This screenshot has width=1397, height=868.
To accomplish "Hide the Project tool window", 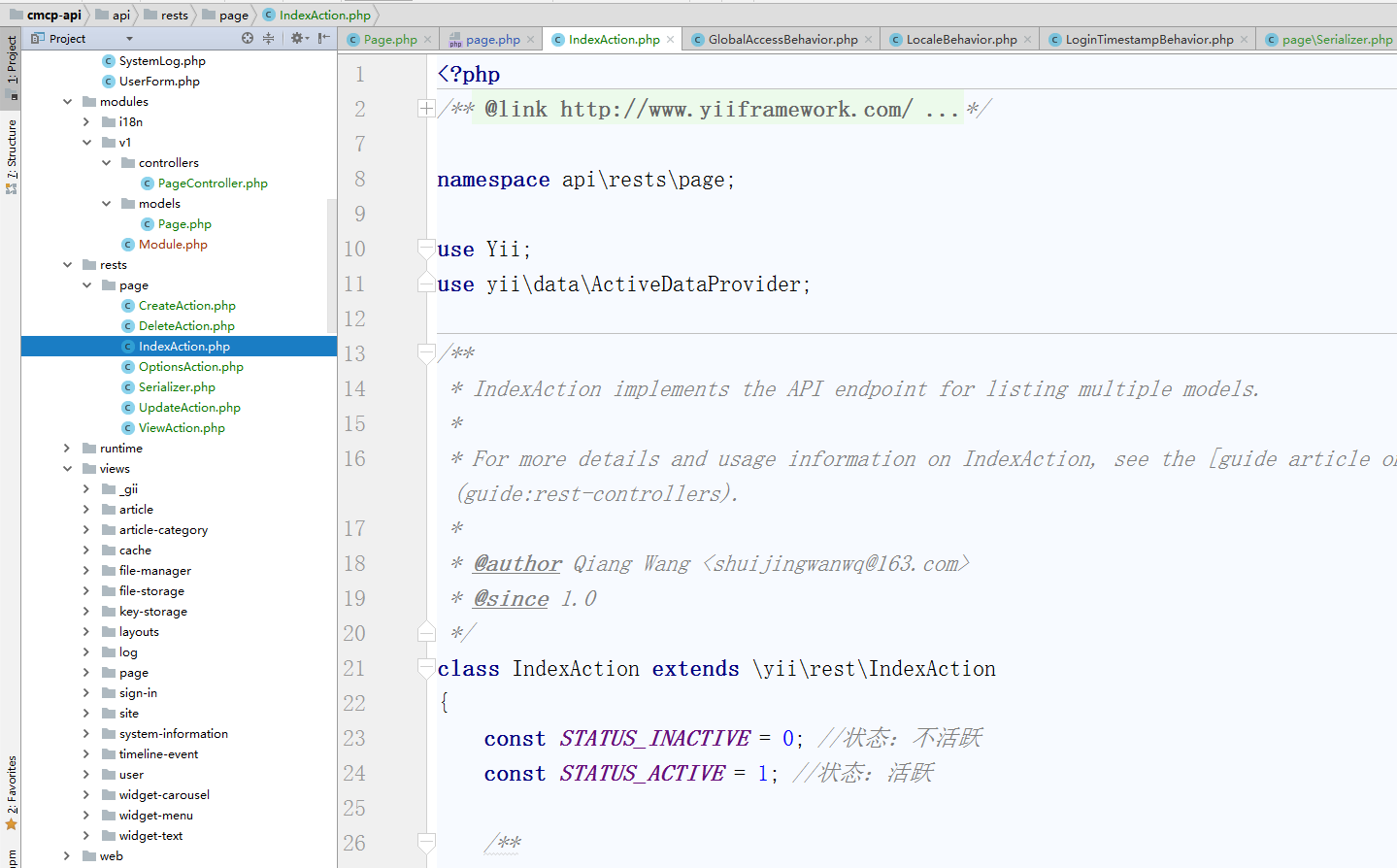I will (323, 39).
